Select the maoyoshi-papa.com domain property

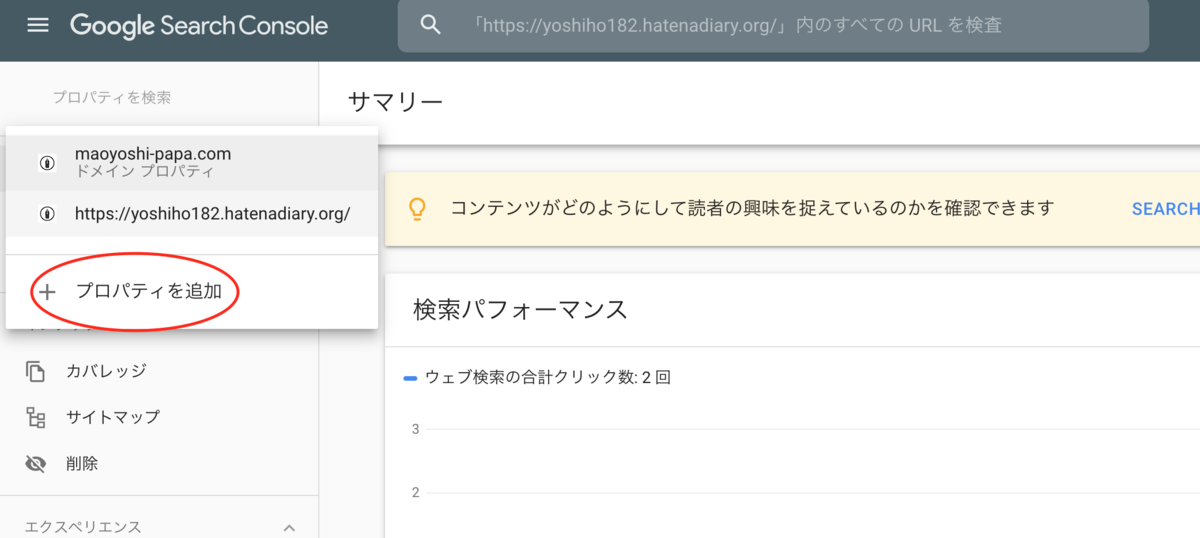(192, 162)
